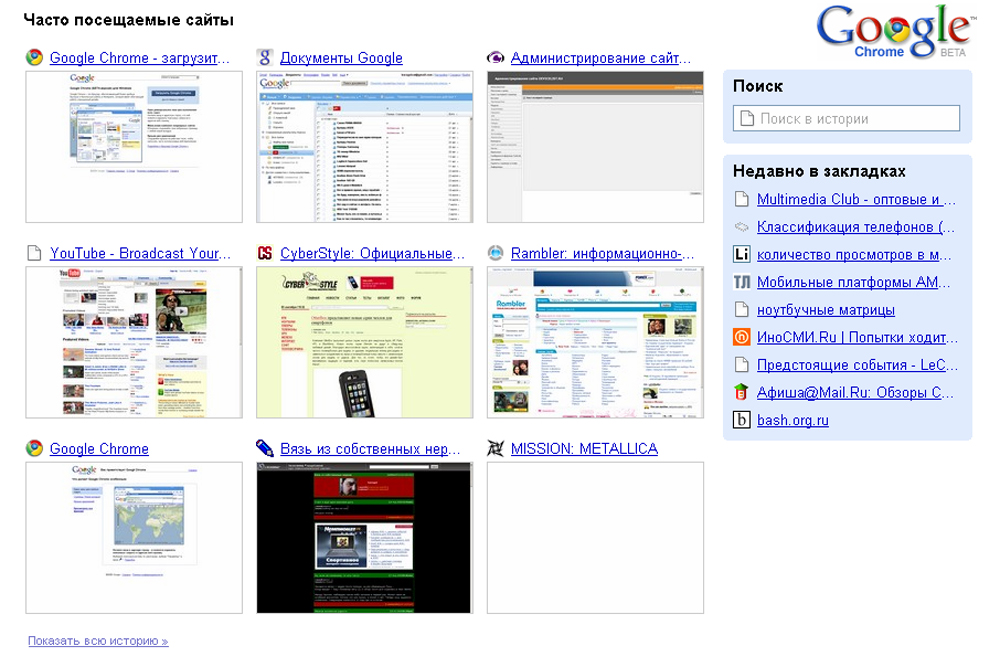Image resolution: width=1000 pixels, height=667 pixels.
Task: Click the orange ИноСМИ.Ru bookmark icon
Action: [742, 337]
